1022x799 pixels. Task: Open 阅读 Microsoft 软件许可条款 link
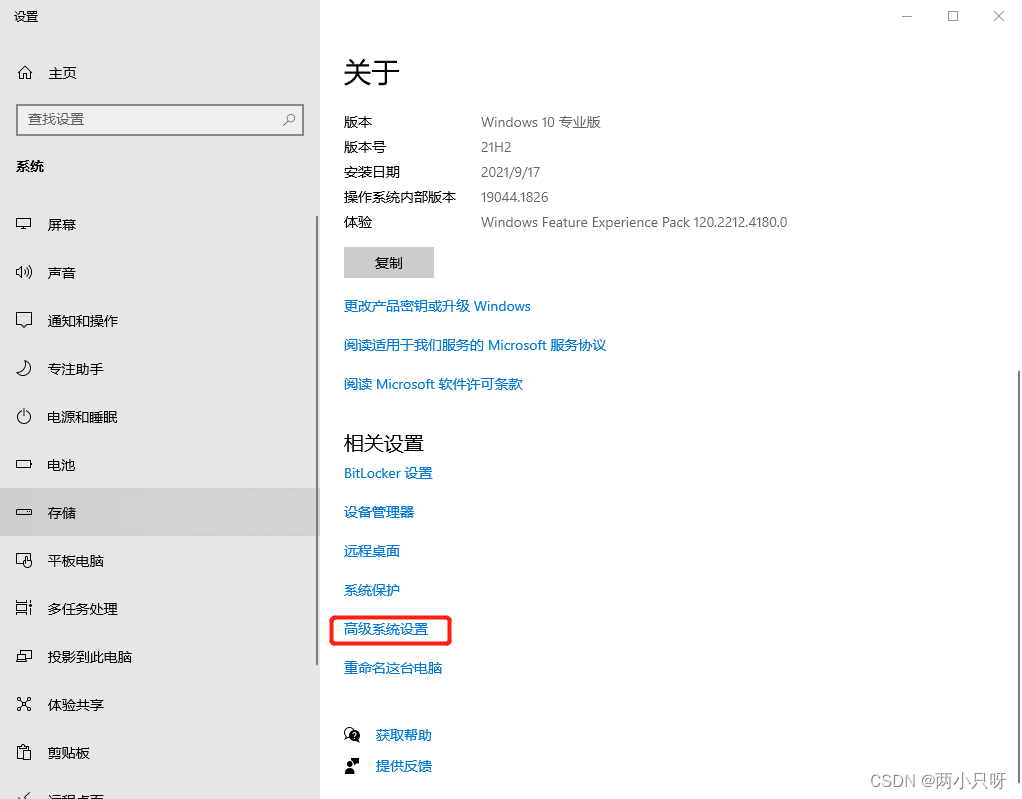coord(433,385)
